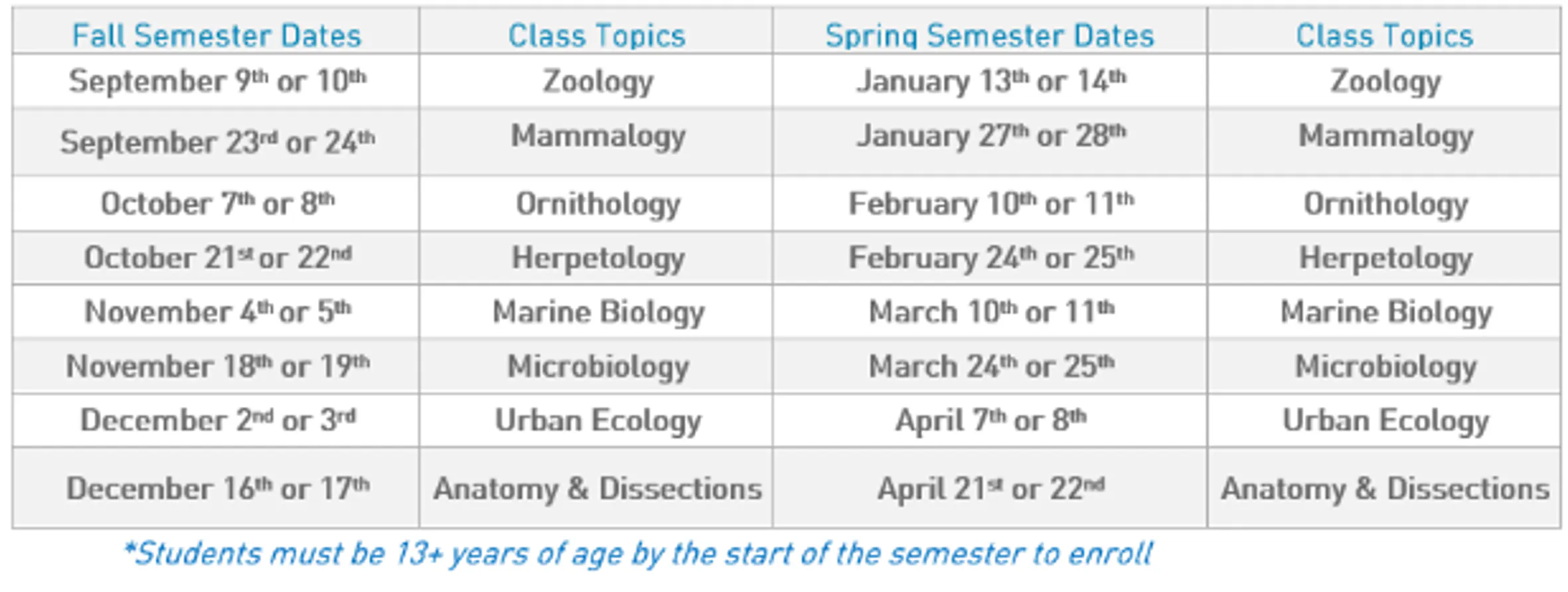
Task: Click the December 2nd or 3rd date
Action: 217,420
